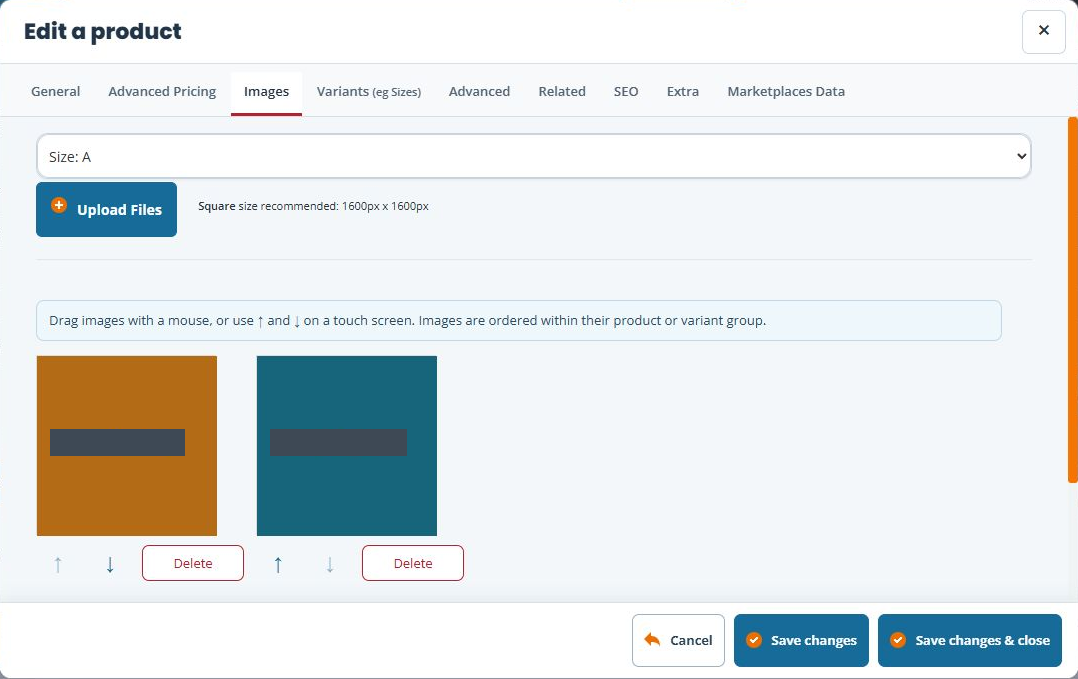Click Save changes button
The image size is (1078, 679).
click(802, 641)
